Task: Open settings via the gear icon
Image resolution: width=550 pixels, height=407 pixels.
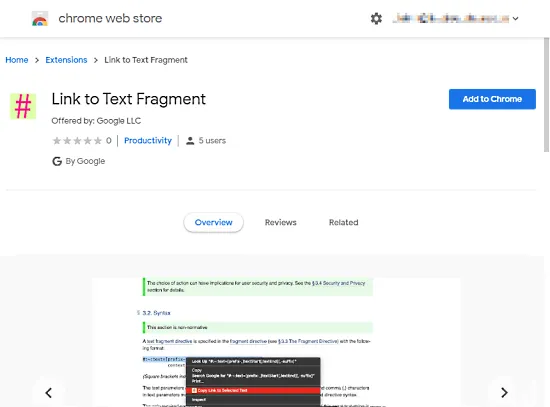Action: coord(376,18)
